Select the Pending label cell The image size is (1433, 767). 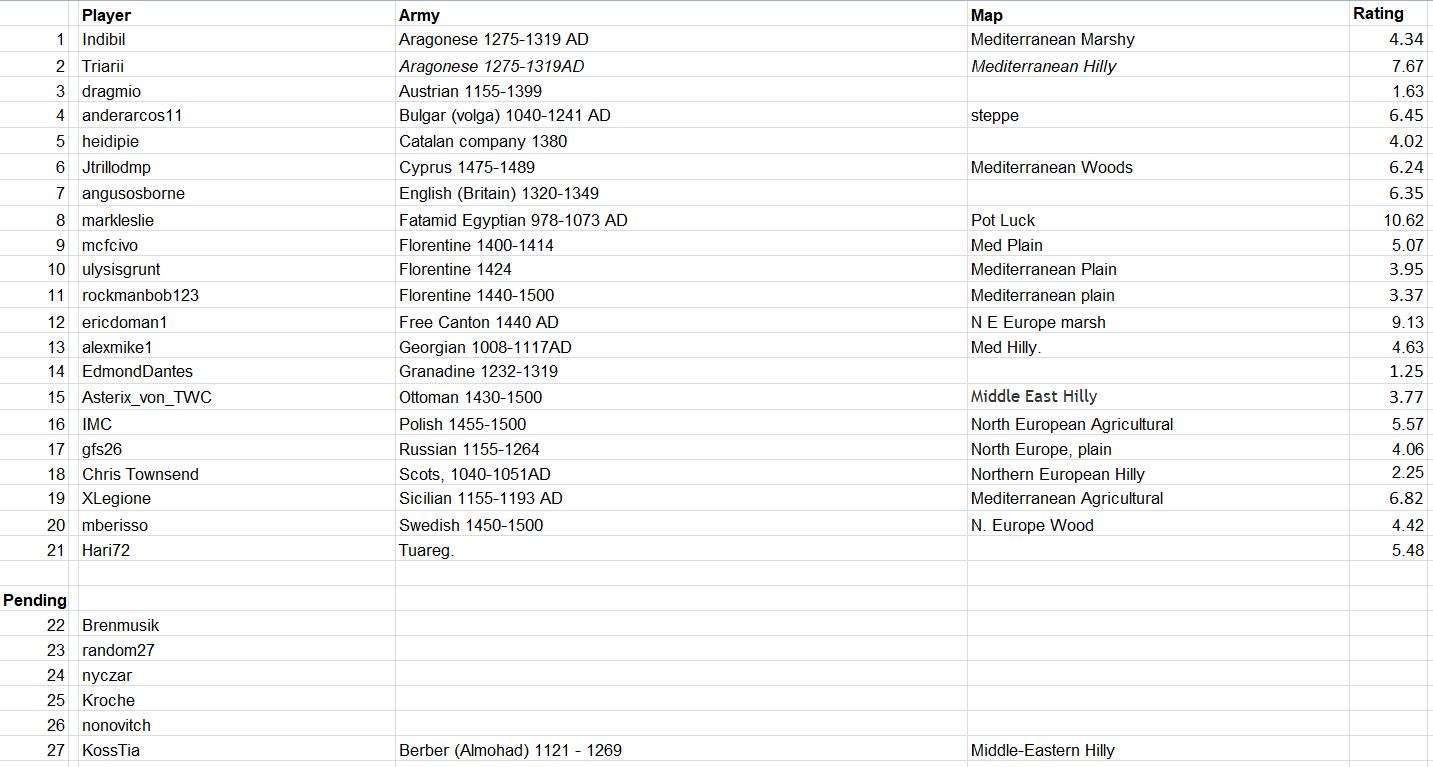[39, 600]
